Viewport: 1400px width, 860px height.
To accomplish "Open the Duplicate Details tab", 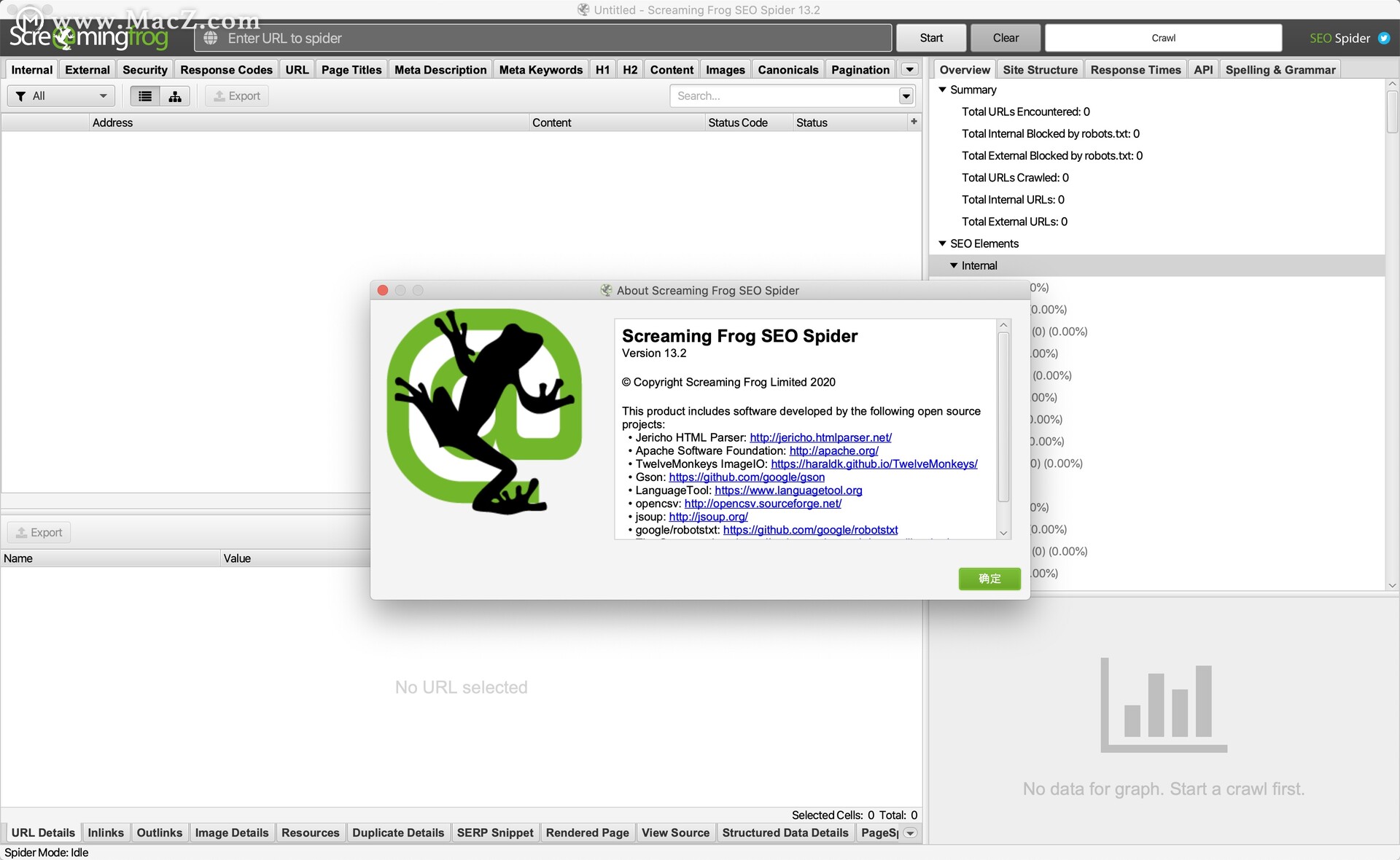I will click(x=397, y=833).
